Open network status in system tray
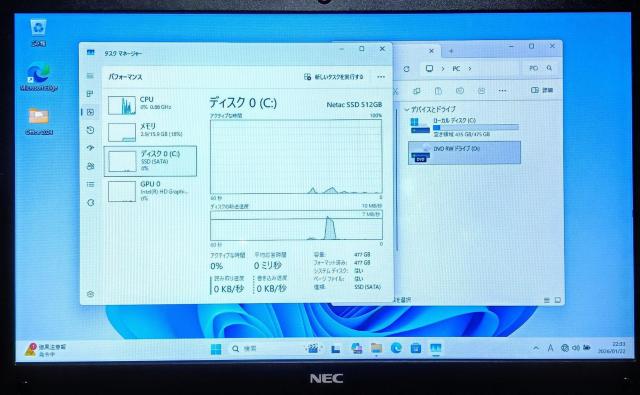 (565, 348)
